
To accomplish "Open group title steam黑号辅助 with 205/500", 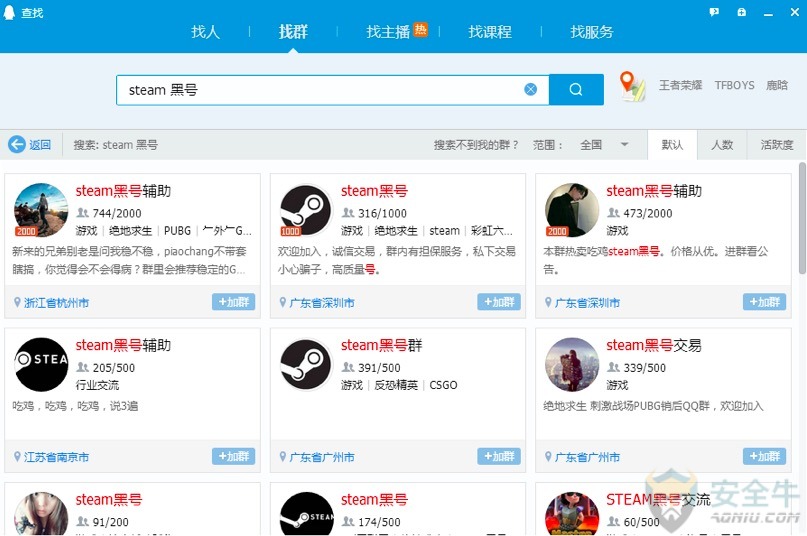I will click(123, 345).
